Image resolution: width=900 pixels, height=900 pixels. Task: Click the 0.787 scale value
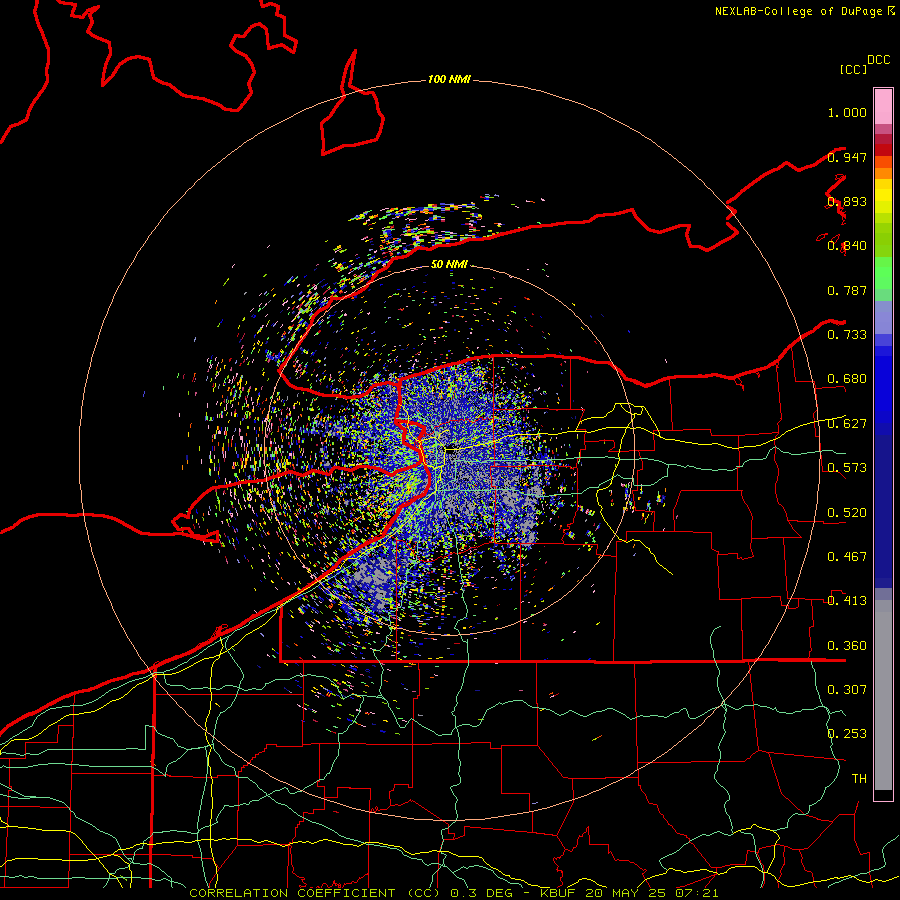(x=847, y=290)
